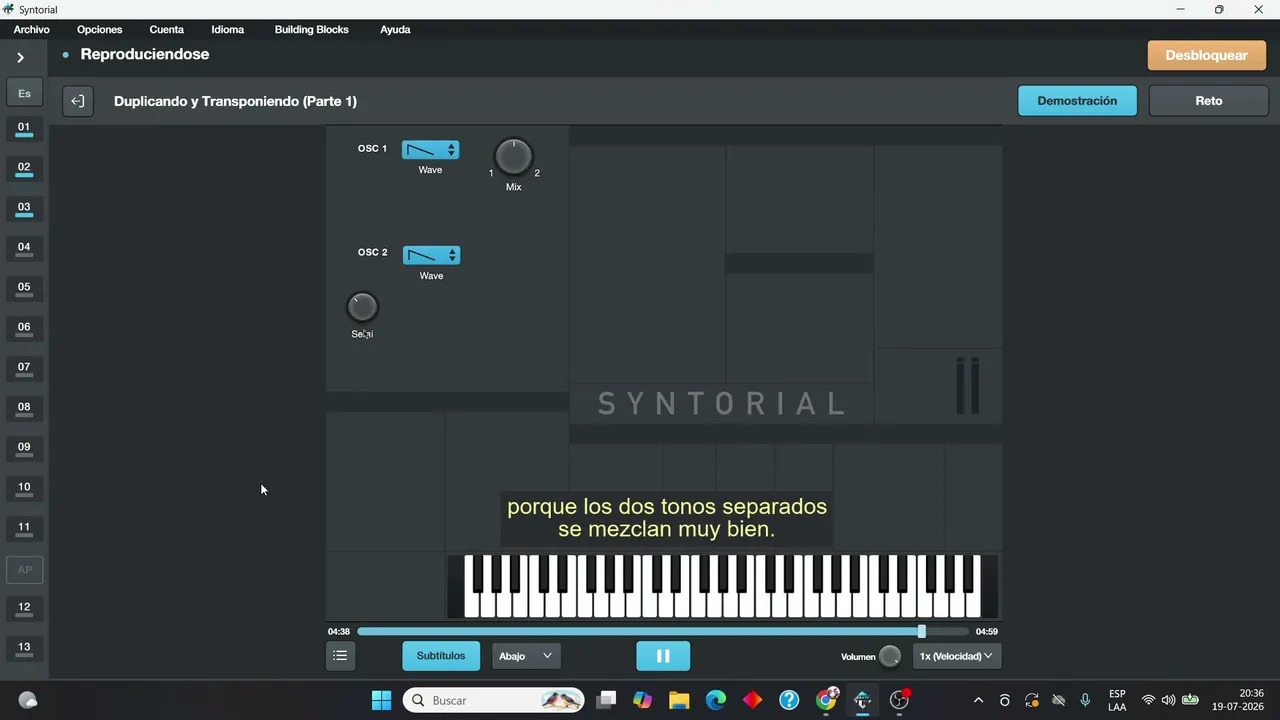Open Google Chrome from the taskbar
The height and width of the screenshot is (720, 1280).
(x=826, y=700)
